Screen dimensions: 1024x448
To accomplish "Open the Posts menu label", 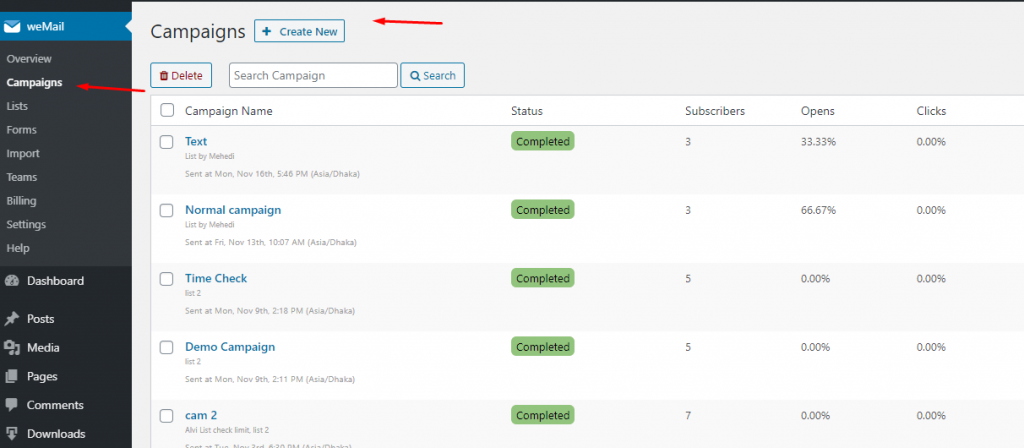I will point(40,319).
